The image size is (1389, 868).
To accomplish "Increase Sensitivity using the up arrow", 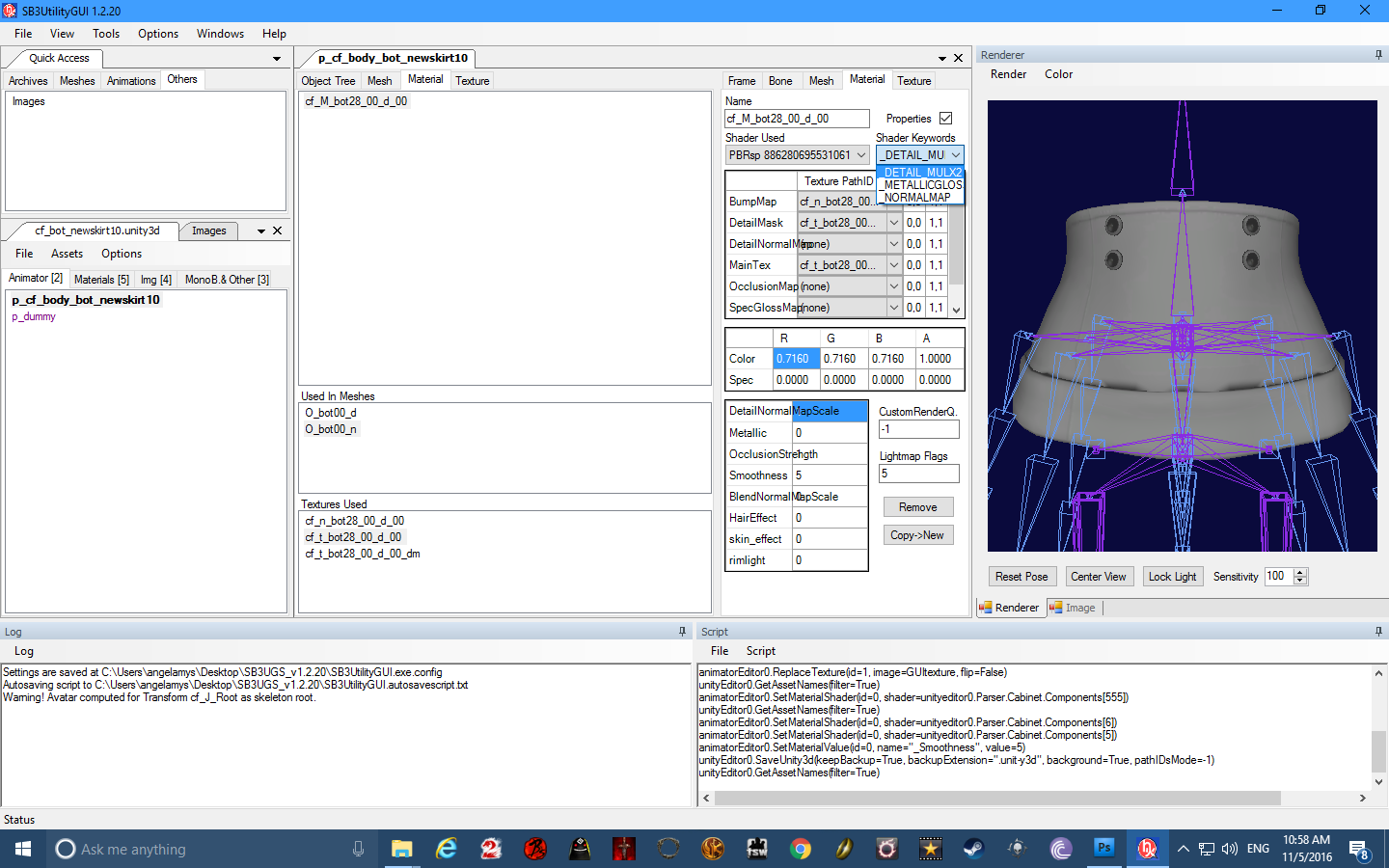I will tap(1300, 572).
